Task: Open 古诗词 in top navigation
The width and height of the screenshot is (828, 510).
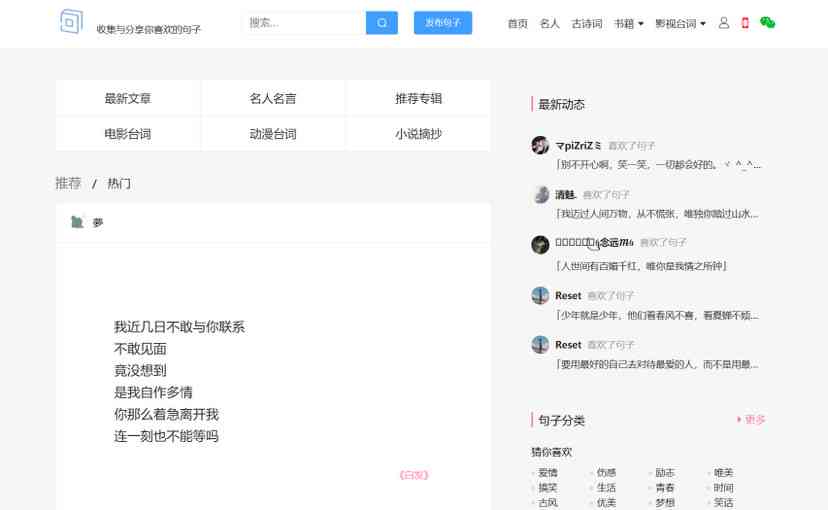Action: [x=587, y=24]
